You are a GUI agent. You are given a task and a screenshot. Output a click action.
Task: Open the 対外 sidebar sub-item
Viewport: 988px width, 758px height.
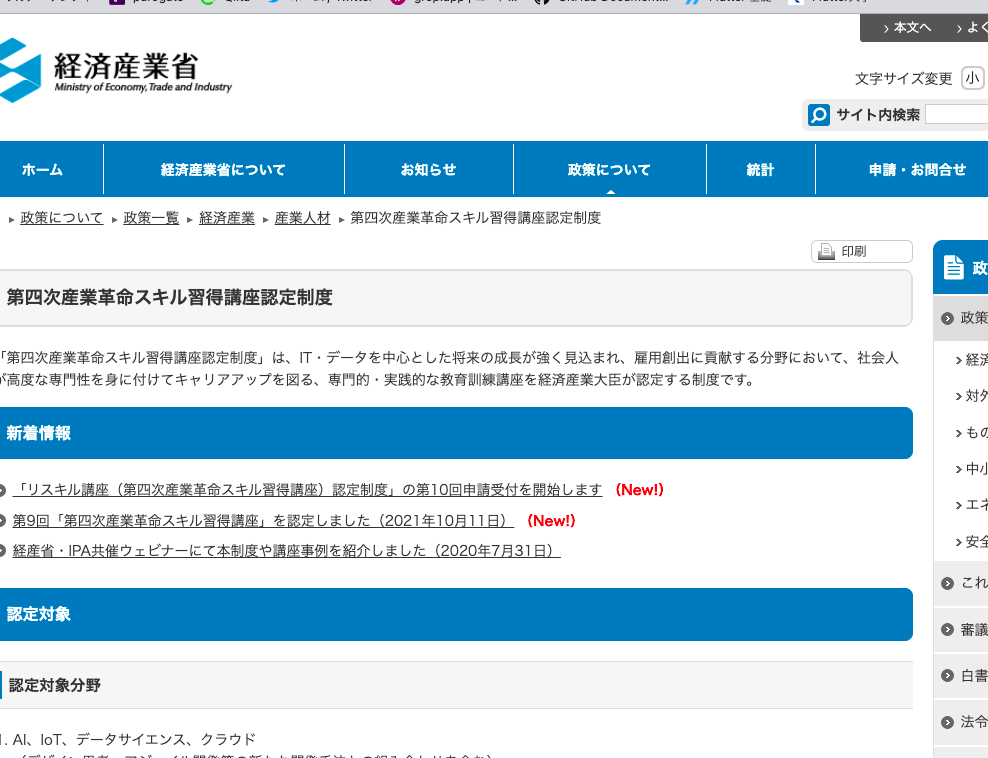[972, 396]
